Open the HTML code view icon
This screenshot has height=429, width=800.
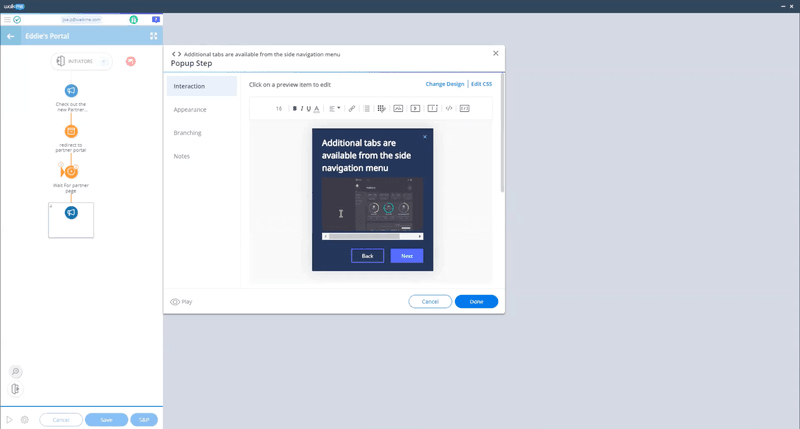449,108
